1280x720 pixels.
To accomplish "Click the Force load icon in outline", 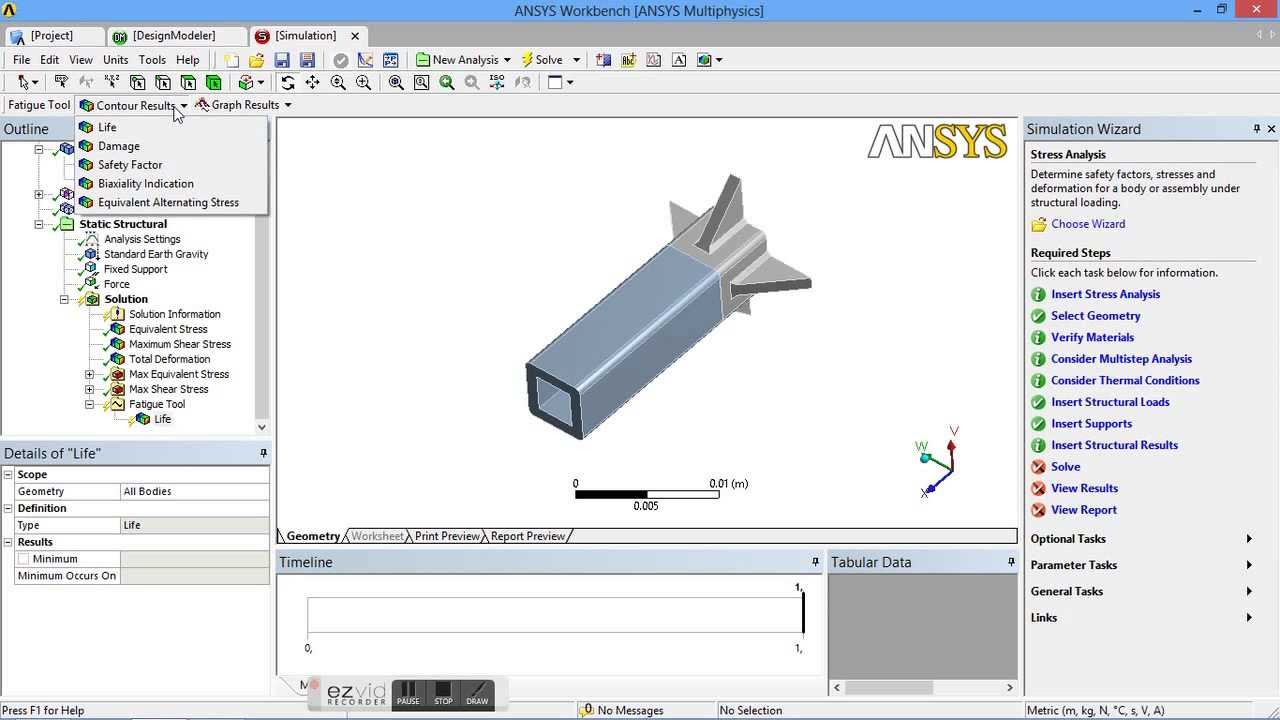I will [92, 284].
